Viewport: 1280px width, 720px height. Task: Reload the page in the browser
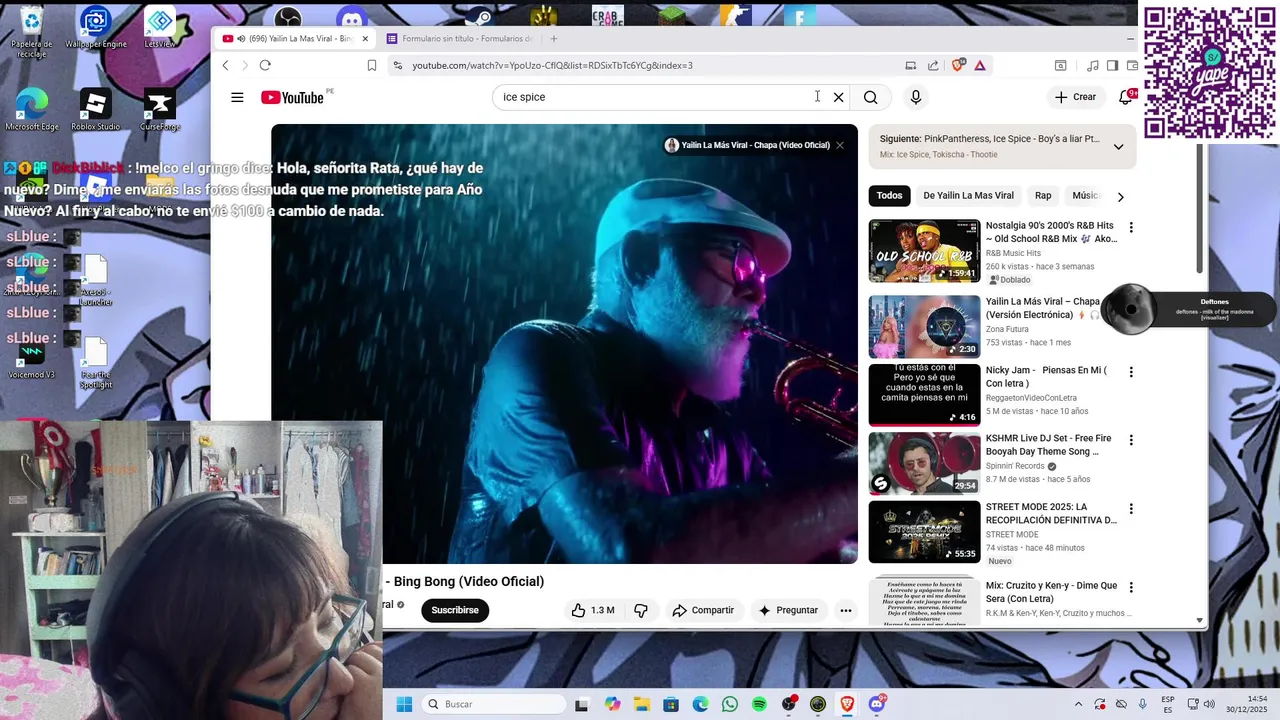[265, 65]
